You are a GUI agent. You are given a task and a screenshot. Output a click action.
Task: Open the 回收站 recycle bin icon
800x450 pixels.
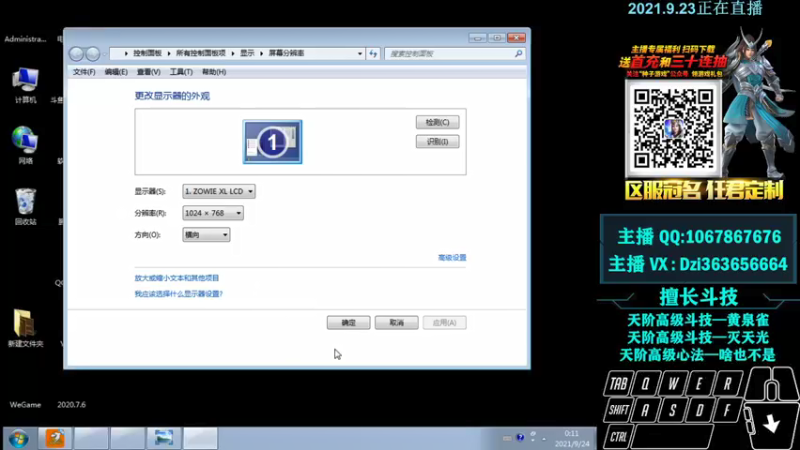[25, 207]
